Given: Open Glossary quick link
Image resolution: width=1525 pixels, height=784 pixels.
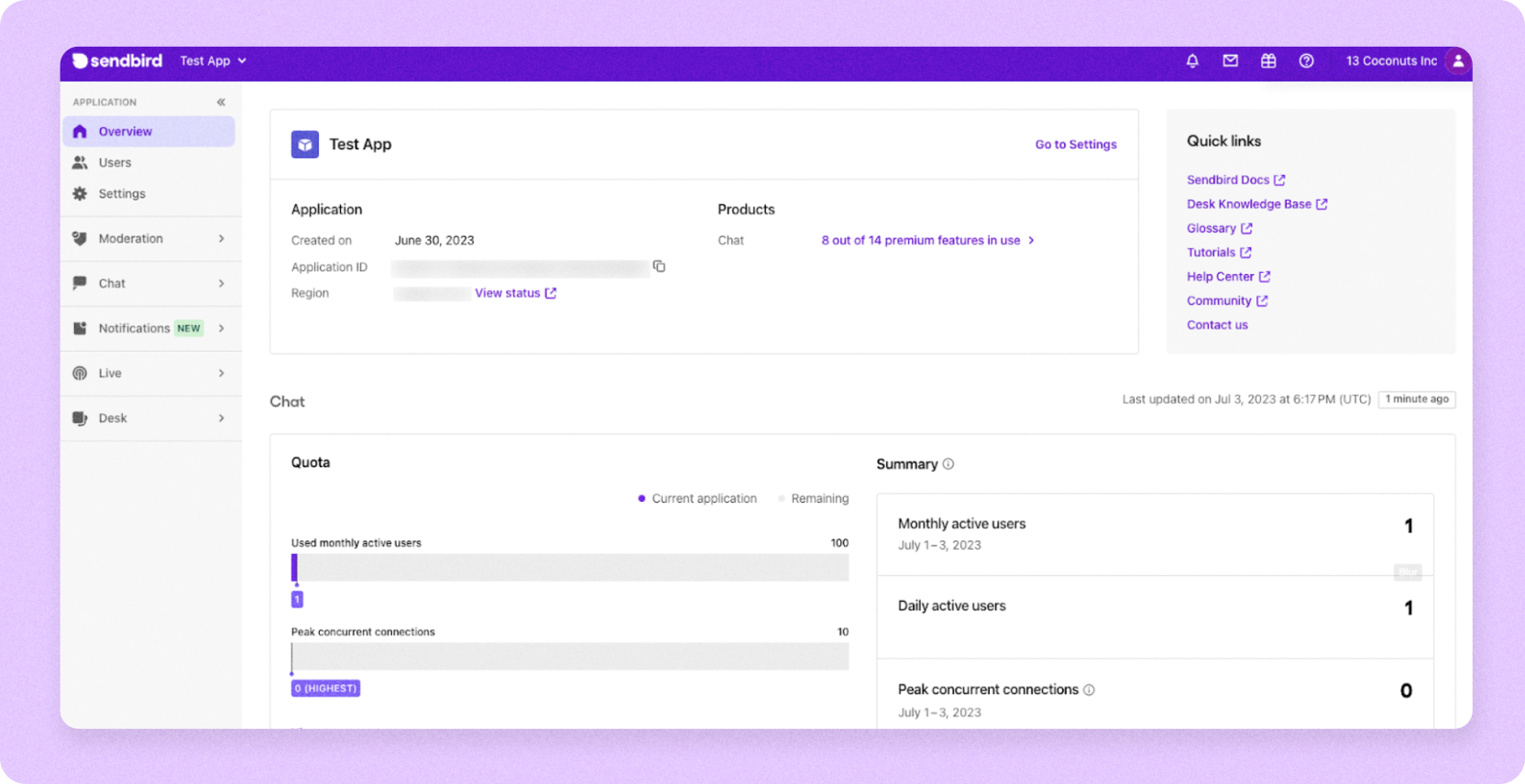Looking at the screenshot, I should [1219, 228].
